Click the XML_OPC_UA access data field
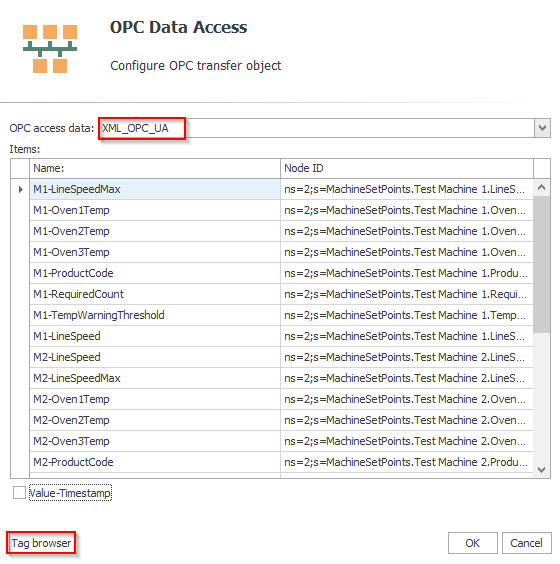560x564 pixels. (317, 128)
